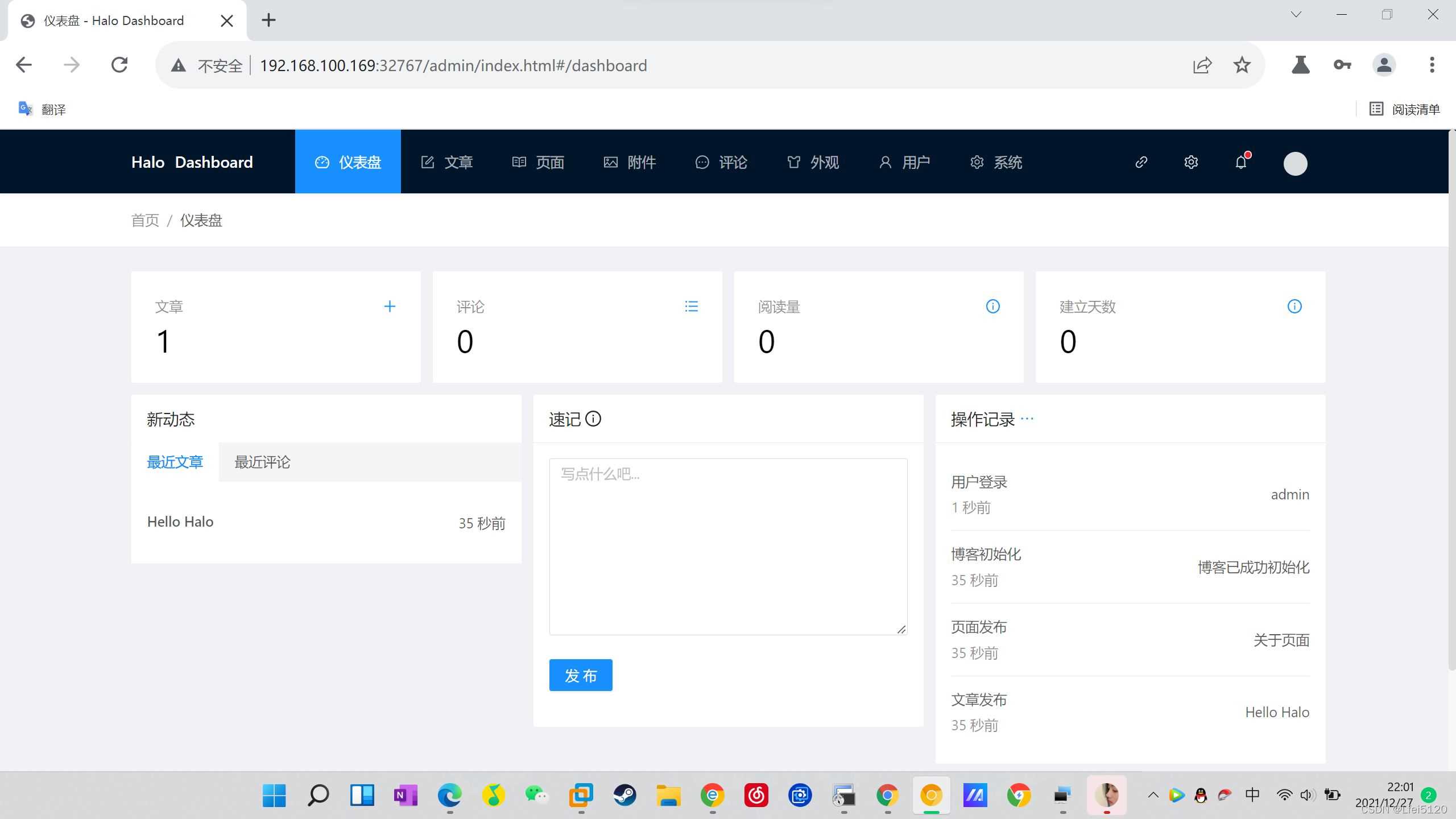Viewport: 1456px width, 819px height.
Task: Open the notification bell in header
Action: 1241,162
